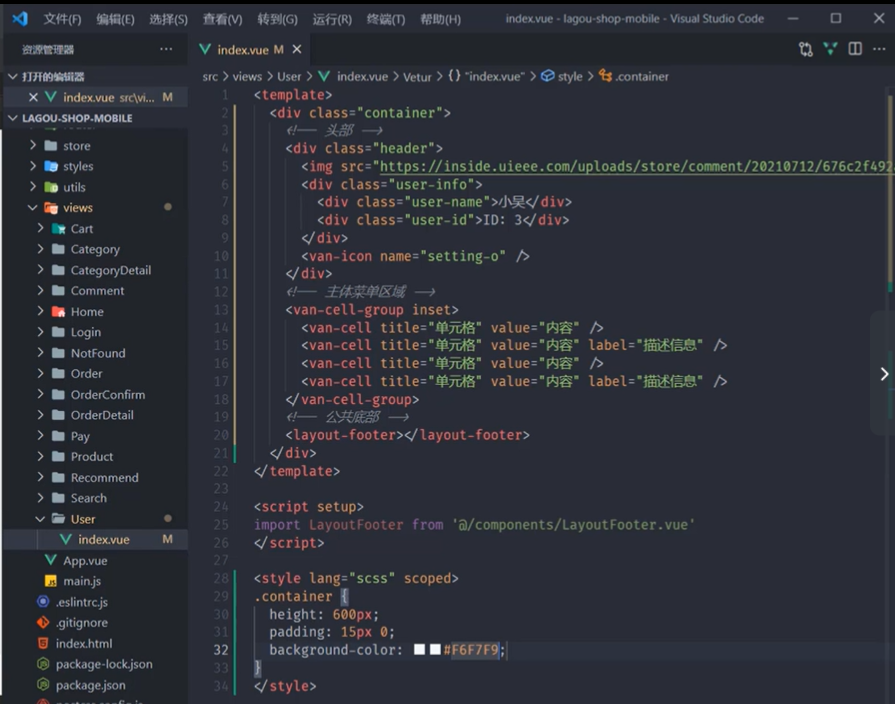The image size is (895, 704).
Task: Open explorer panel more actions ellipsis
Action: pyautogui.click(x=166, y=49)
